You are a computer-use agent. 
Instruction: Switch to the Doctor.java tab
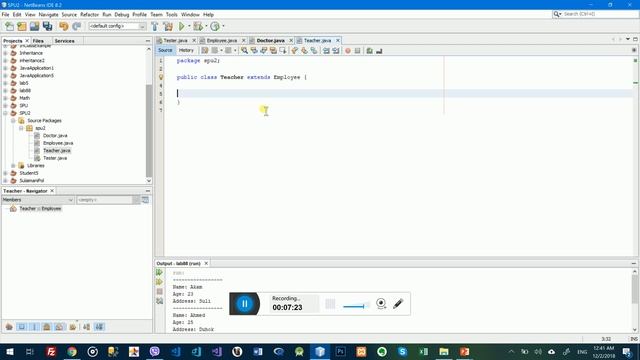pyautogui.click(x=270, y=40)
